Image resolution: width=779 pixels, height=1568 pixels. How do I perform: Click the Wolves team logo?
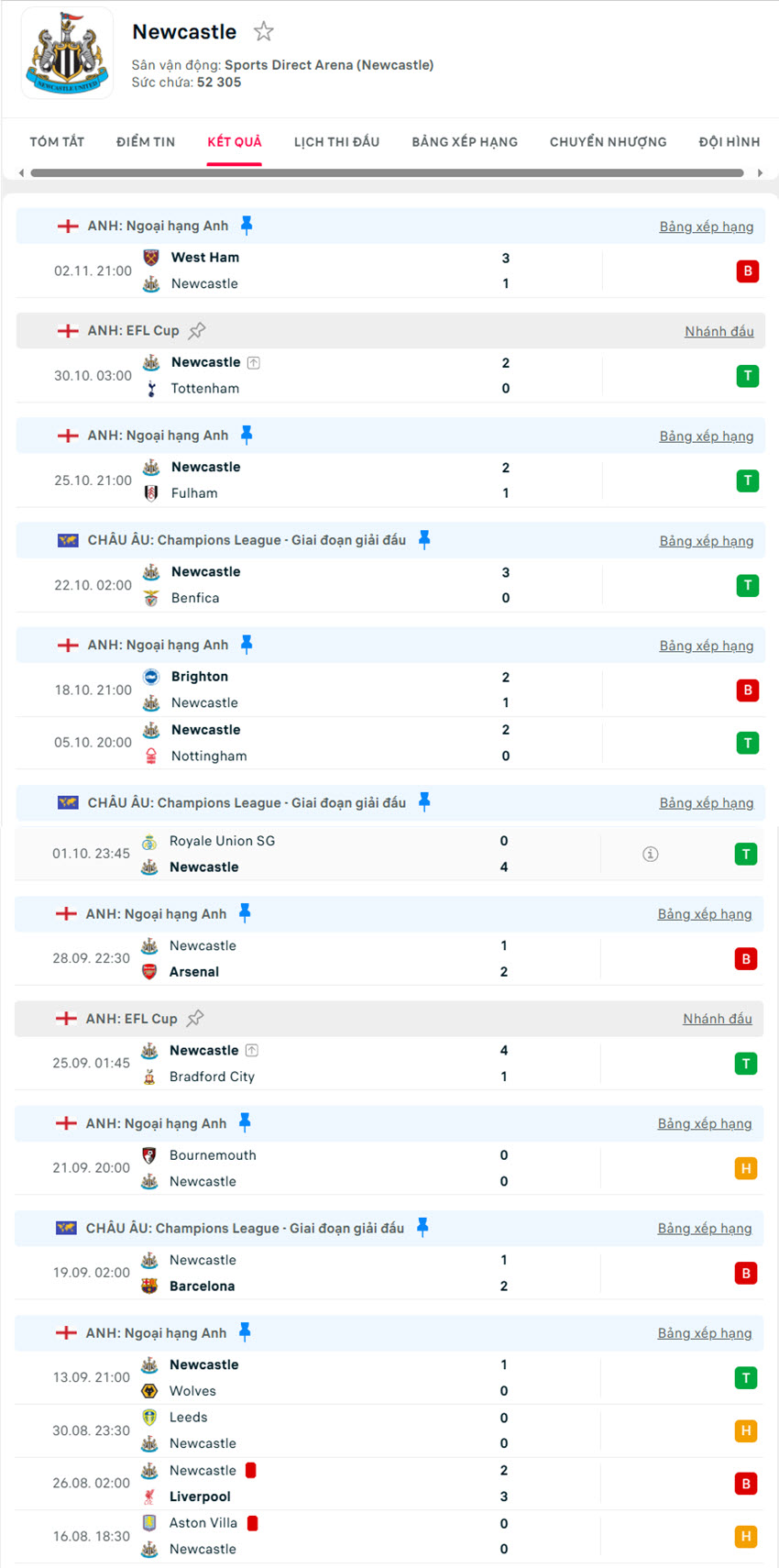pos(149,1391)
